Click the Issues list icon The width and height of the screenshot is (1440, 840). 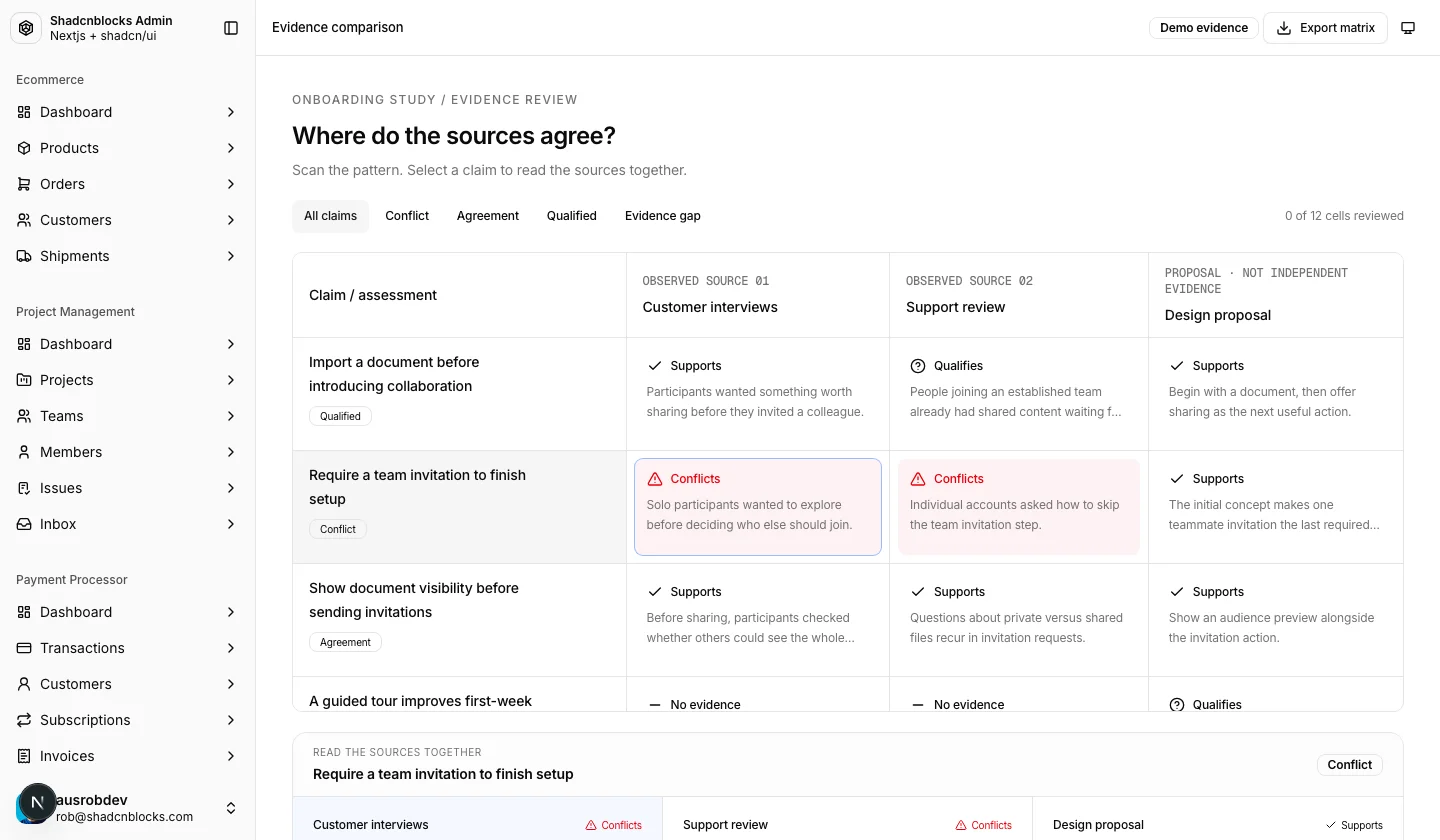24,488
